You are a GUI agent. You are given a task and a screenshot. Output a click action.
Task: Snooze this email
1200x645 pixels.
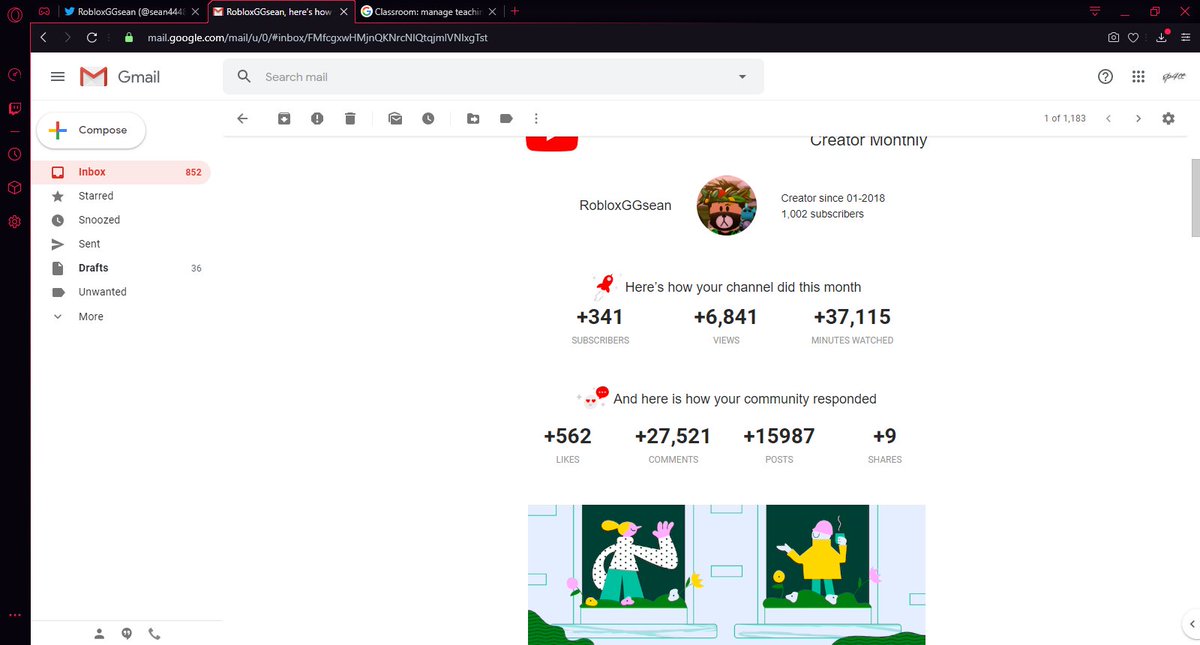click(428, 119)
